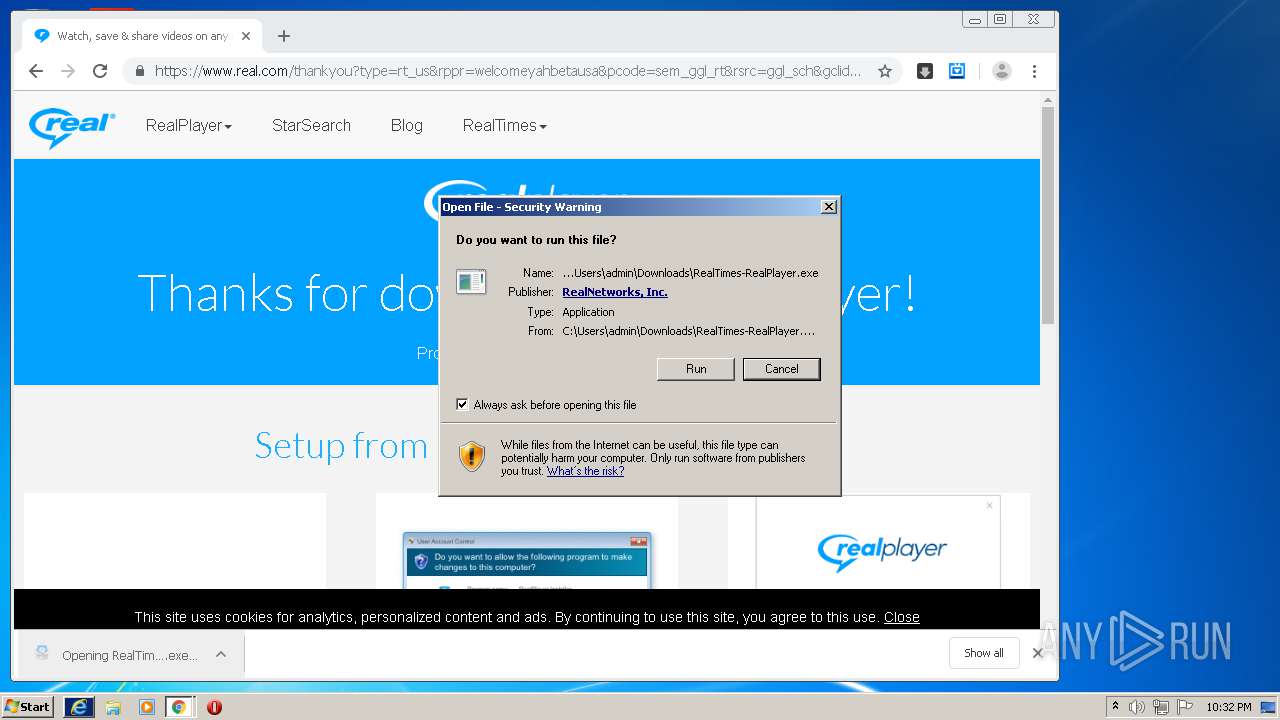The width and height of the screenshot is (1280, 720).
Task: Click the Chrome forward arrow
Action: pyautogui.click(x=68, y=71)
